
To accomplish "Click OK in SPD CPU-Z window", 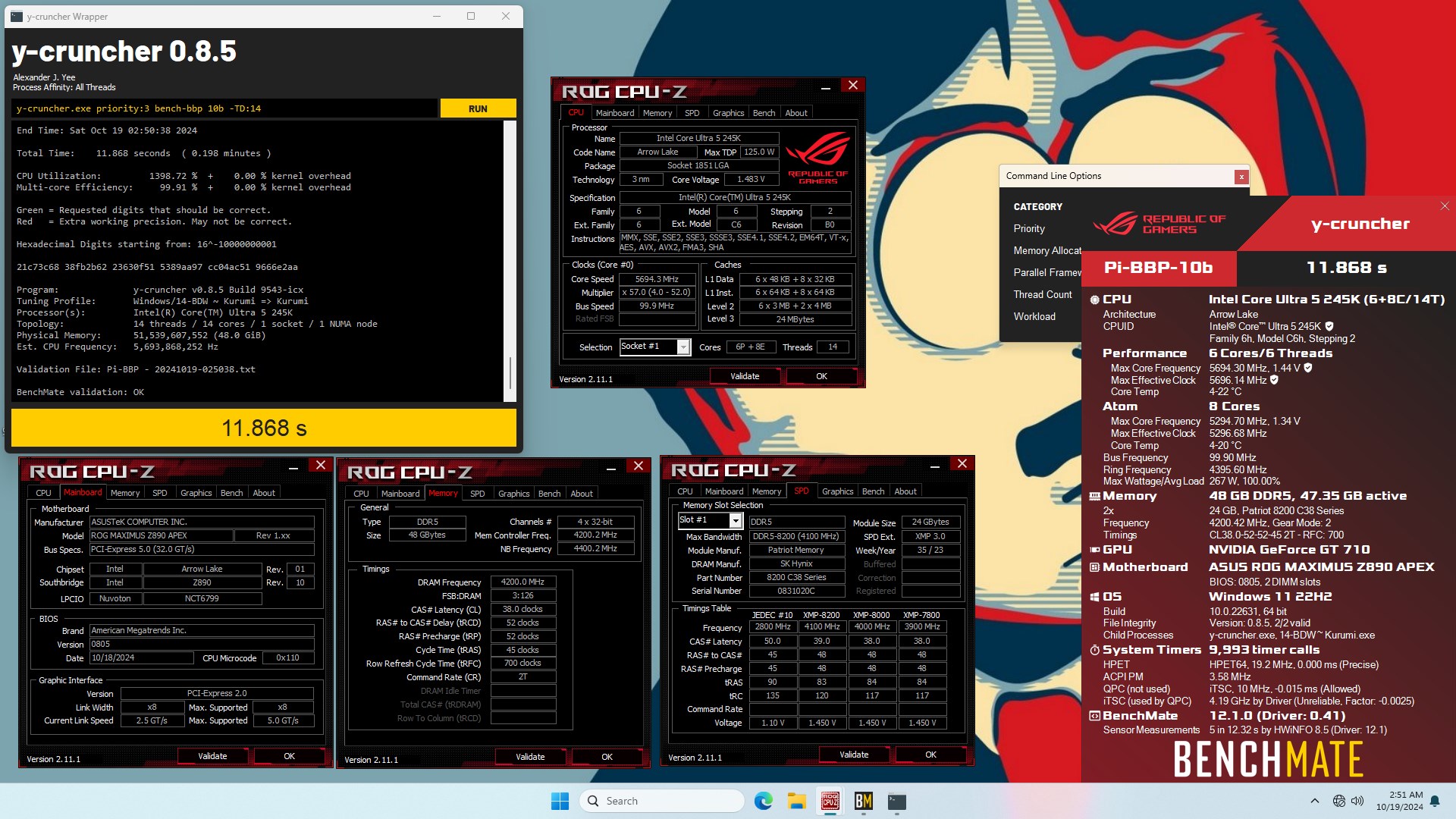I will [x=931, y=755].
